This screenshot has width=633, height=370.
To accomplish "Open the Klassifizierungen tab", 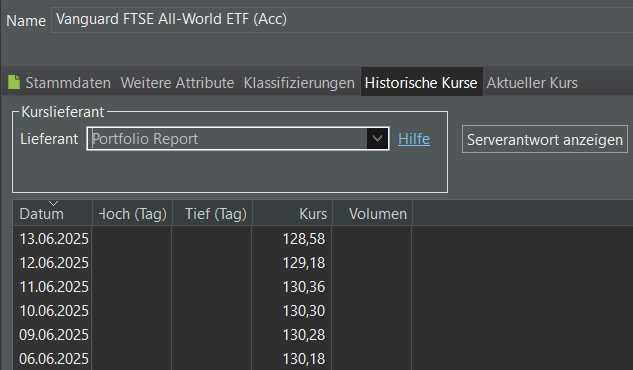I will 299,83.
